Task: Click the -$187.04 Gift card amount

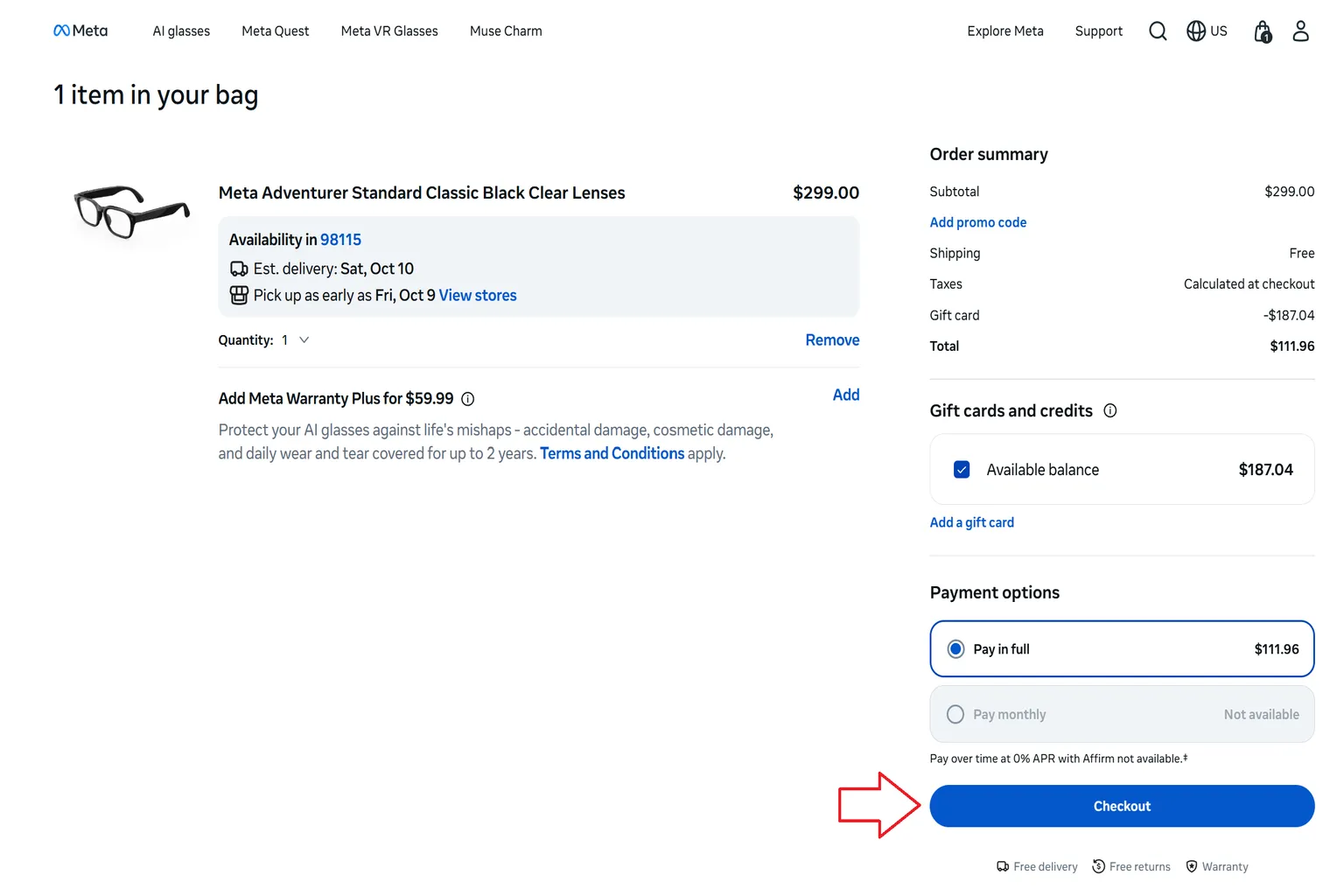Action: tap(1289, 316)
